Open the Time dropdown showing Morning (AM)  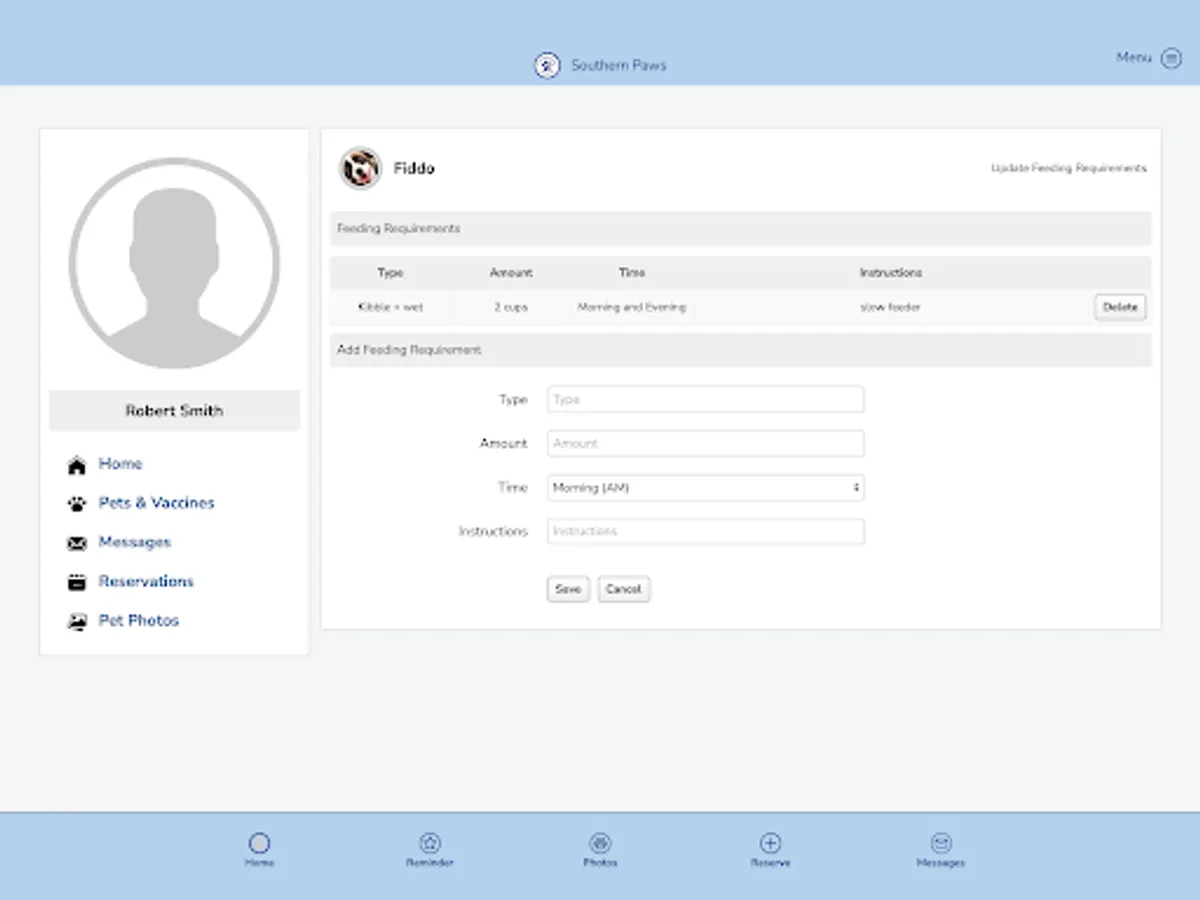pyautogui.click(x=704, y=487)
